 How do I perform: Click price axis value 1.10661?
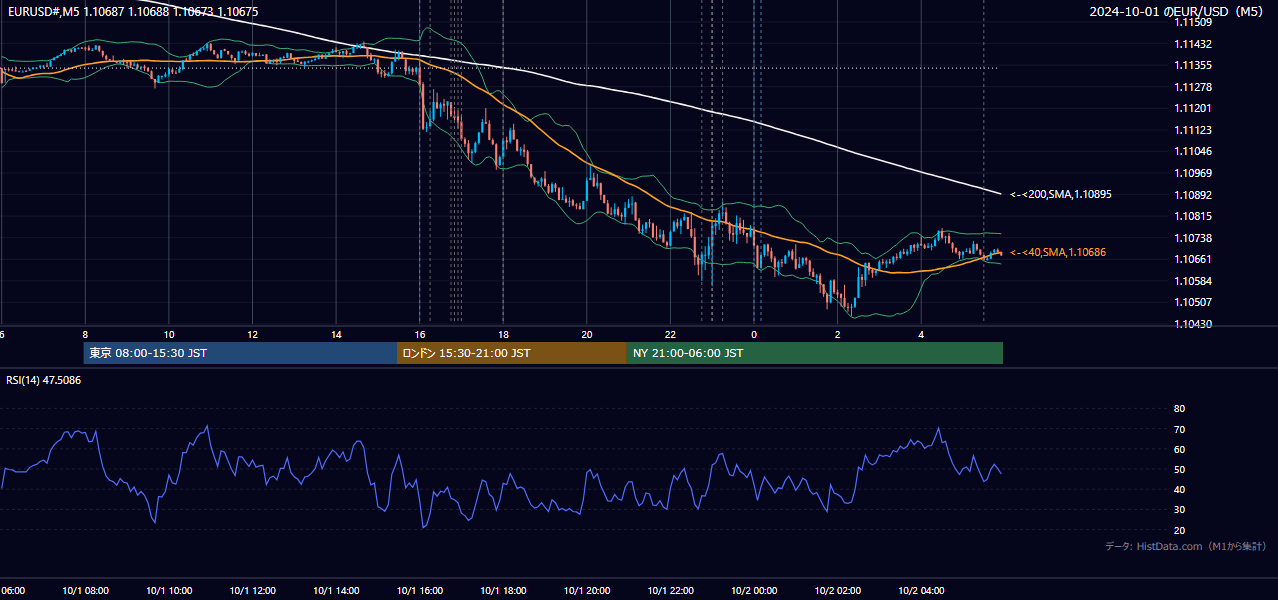pos(1193,259)
